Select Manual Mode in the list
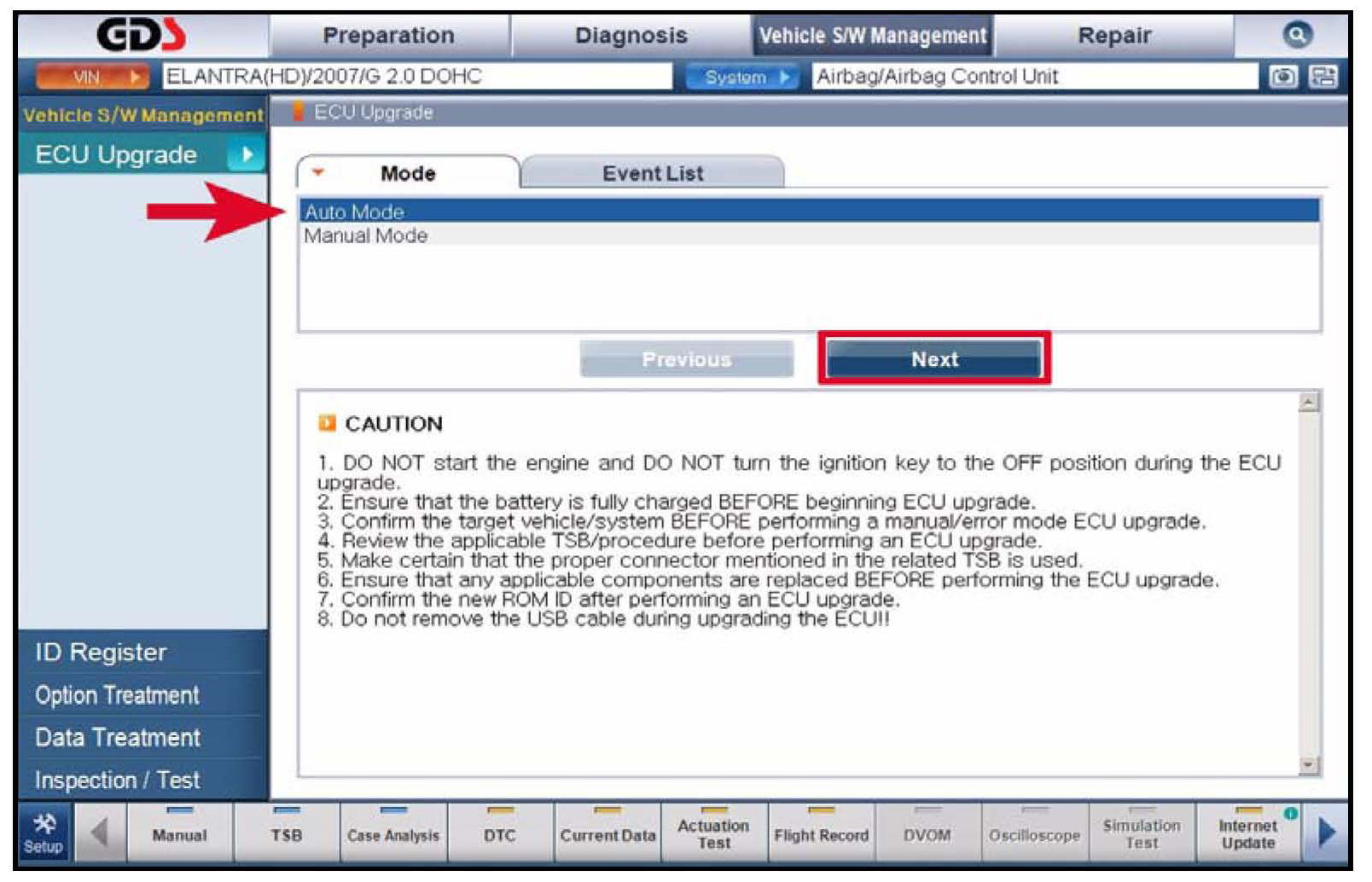The width and height of the screenshot is (1372, 882). pyautogui.click(x=366, y=236)
